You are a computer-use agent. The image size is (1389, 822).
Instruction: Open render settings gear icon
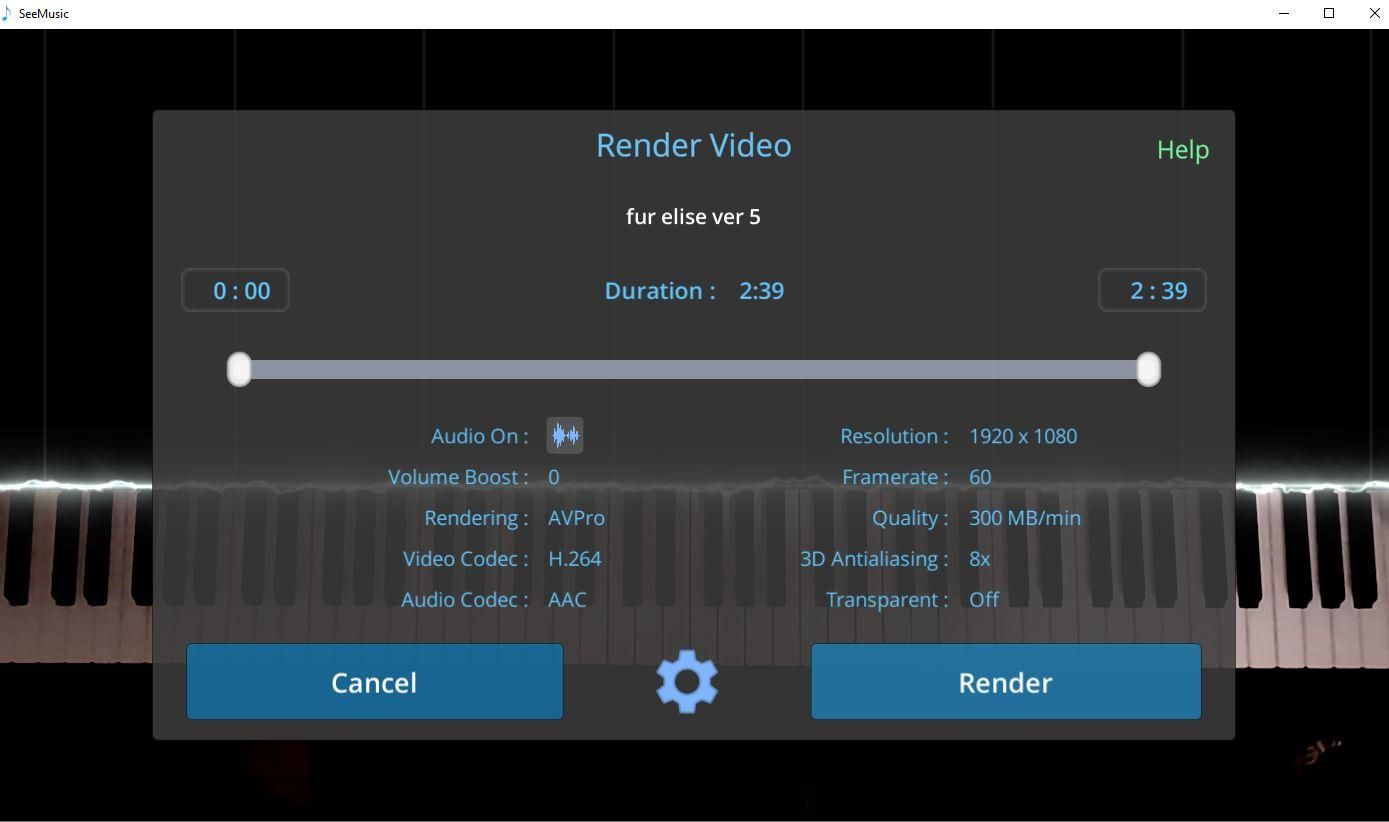tap(687, 682)
